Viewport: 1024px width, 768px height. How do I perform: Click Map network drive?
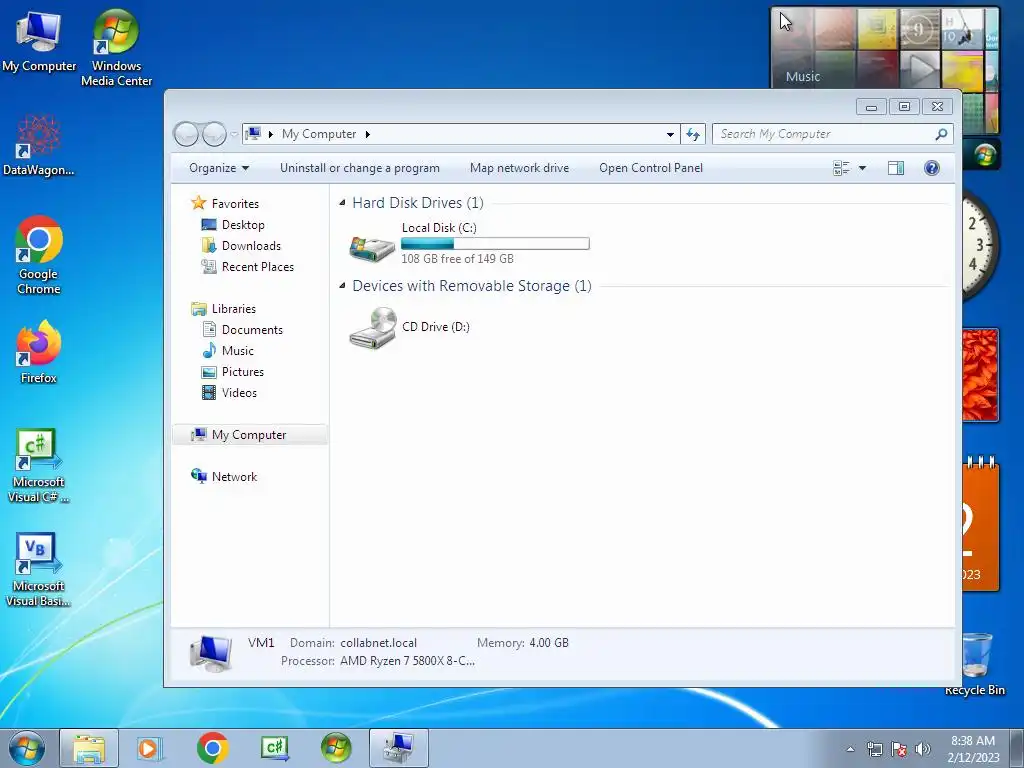[x=519, y=168]
